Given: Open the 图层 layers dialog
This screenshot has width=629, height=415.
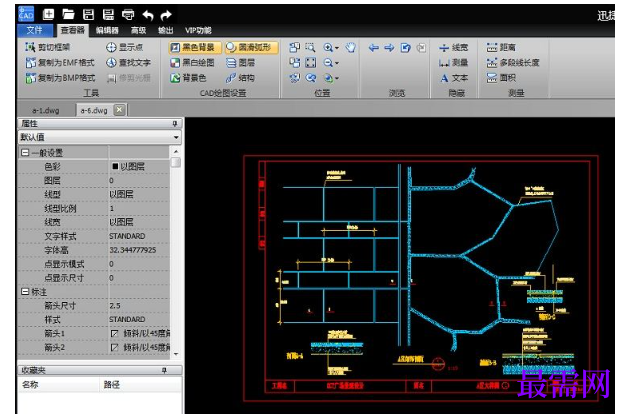Looking at the screenshot, I should (240, 63).
